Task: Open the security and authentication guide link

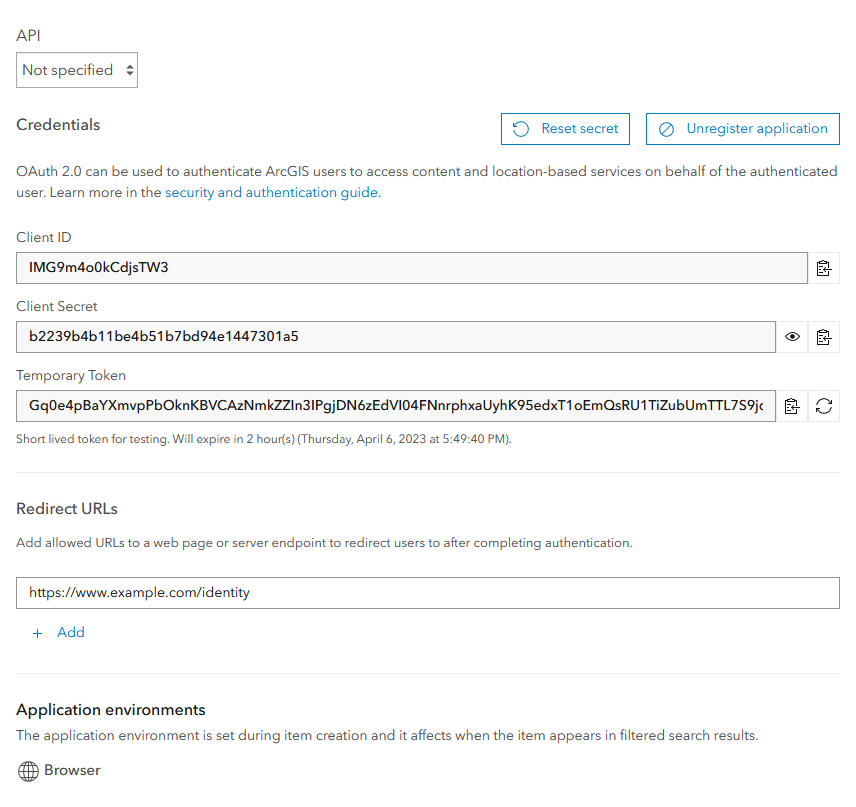Action: (270, 192)
